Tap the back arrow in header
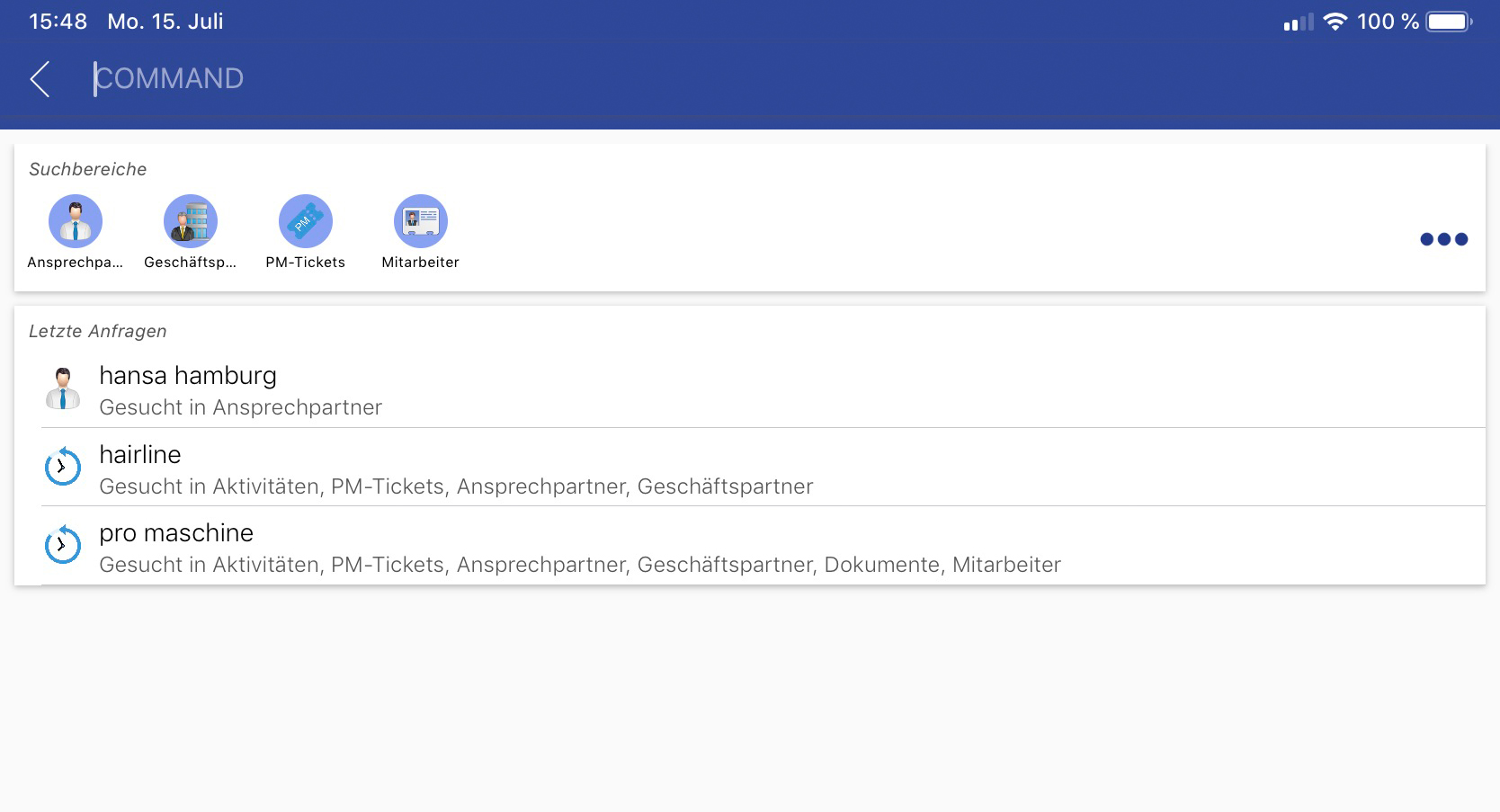The height and width of the screenshot is (812, 1500). tap(40, 79)
